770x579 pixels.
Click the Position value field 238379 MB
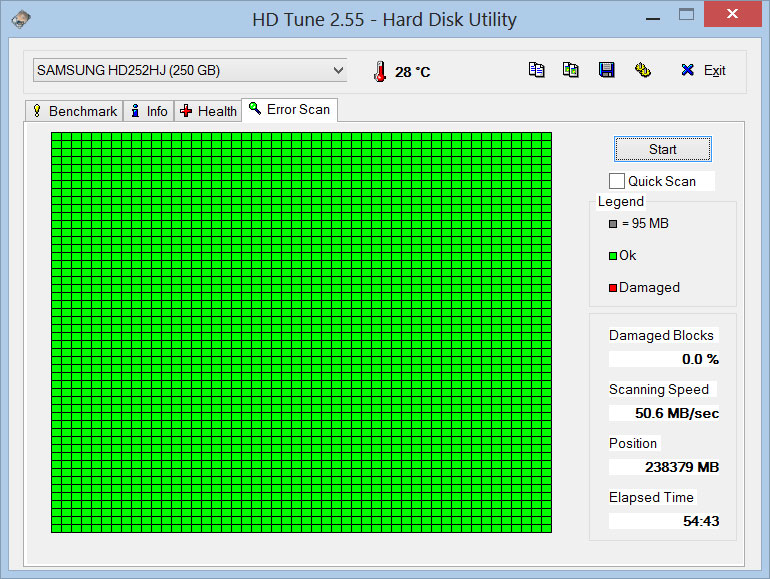pyautogui.click(x=664, y=467)
